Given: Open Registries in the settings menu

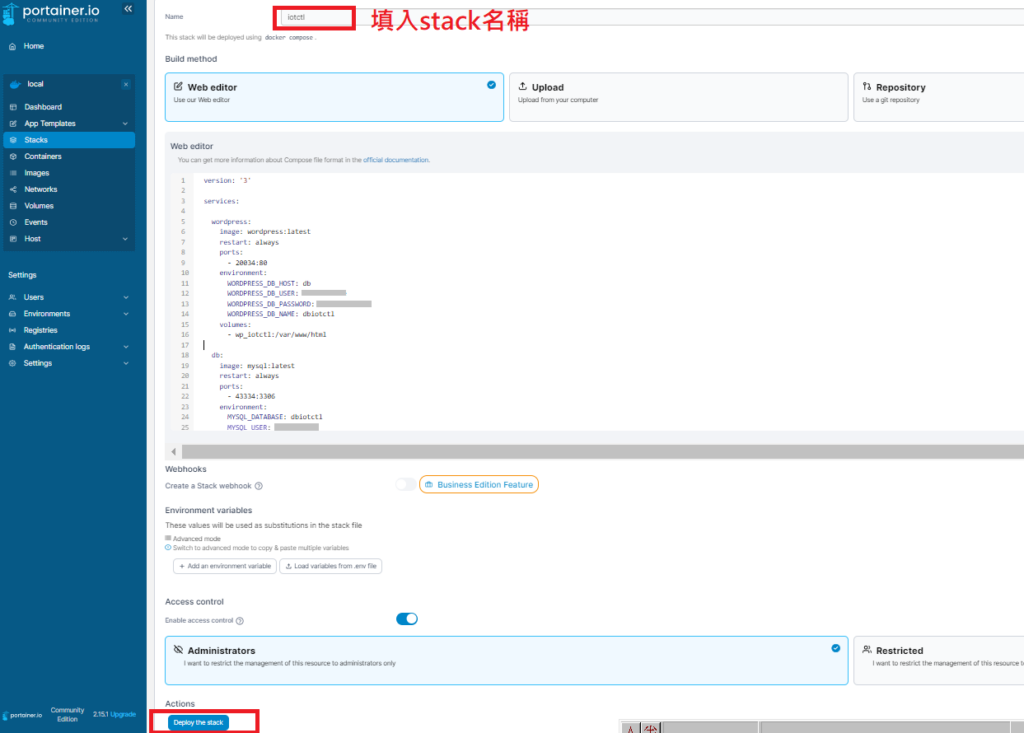Looking at the screenshot, I should (x=41, y=330).
